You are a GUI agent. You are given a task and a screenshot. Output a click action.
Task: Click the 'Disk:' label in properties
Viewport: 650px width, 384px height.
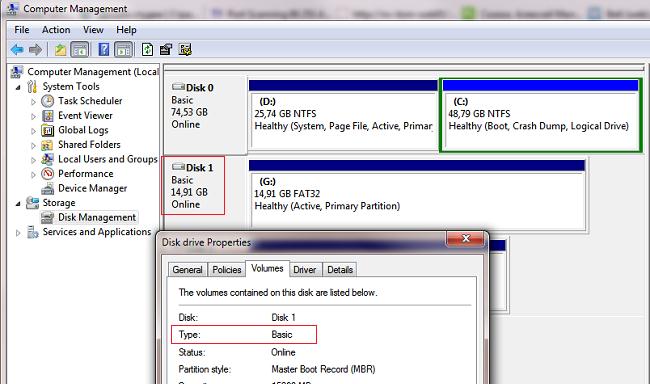point(188,318)
